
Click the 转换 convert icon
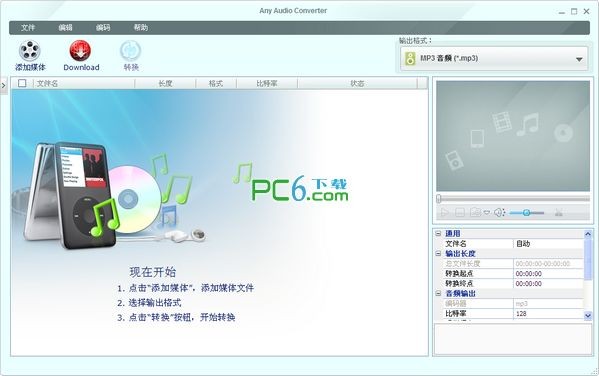tap(131, 51)
